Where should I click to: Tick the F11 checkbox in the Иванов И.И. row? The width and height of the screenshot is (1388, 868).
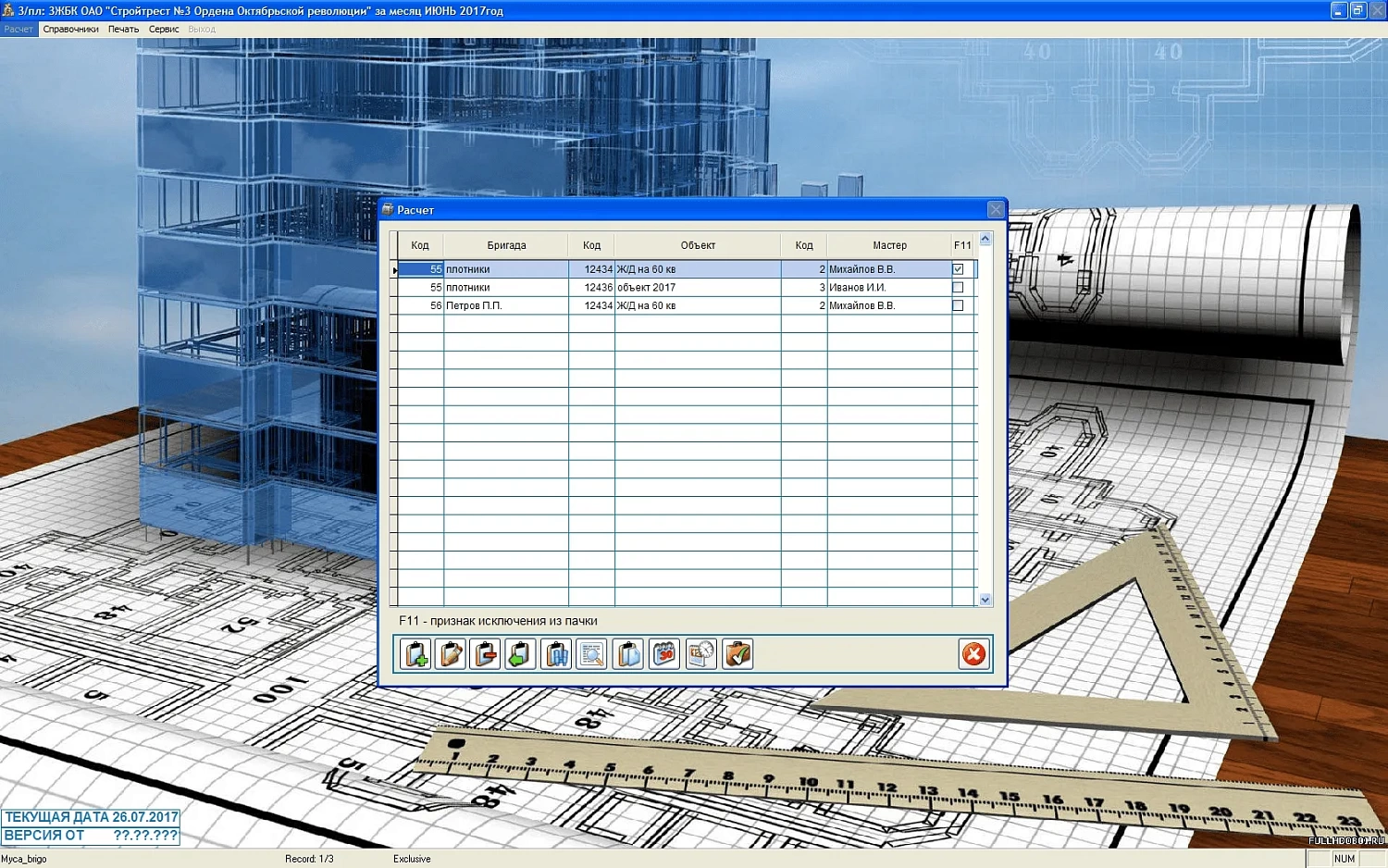pos(958,288)
